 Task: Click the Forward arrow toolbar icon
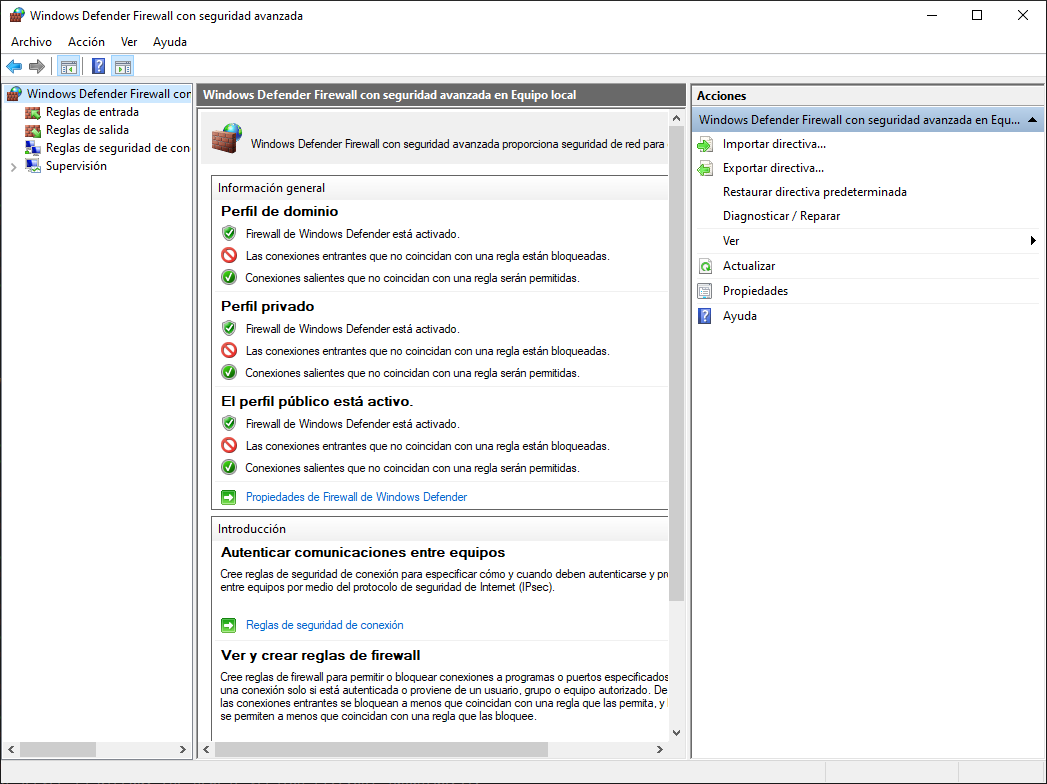(37, 66)
